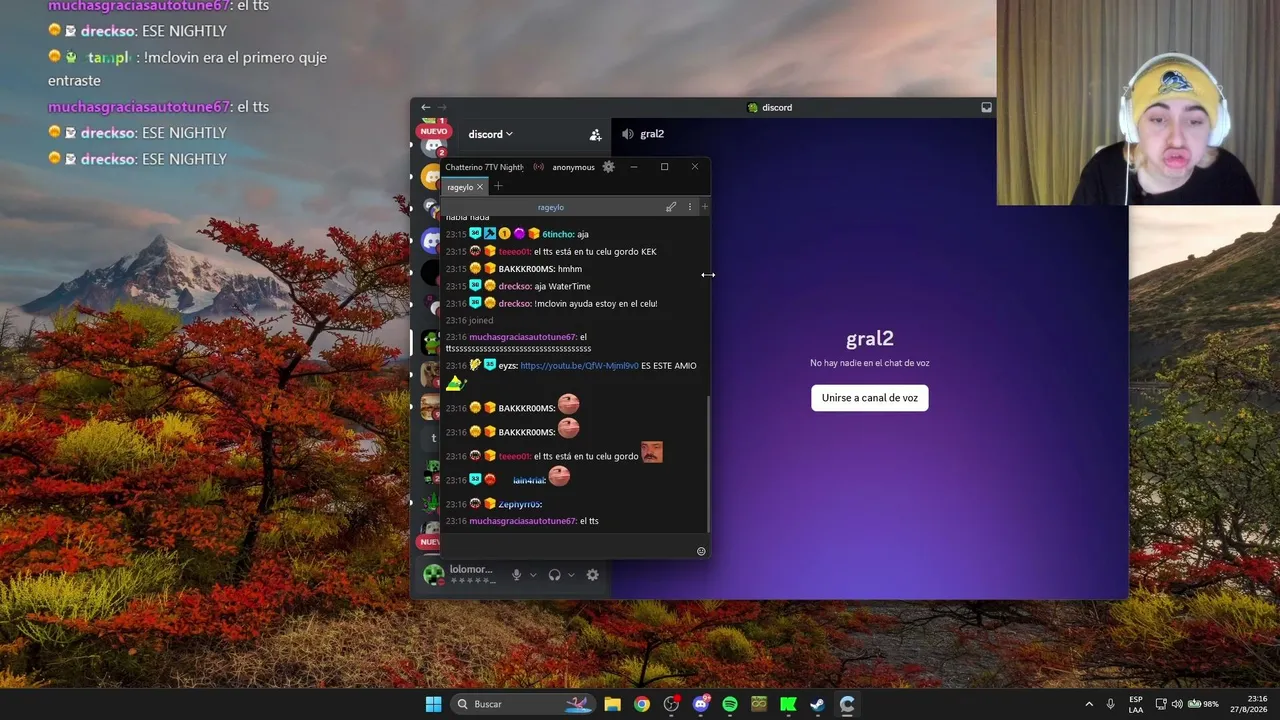Click the system tray microphone icon
This screenshot has height=720, width=1280.
pos(1111,704)
